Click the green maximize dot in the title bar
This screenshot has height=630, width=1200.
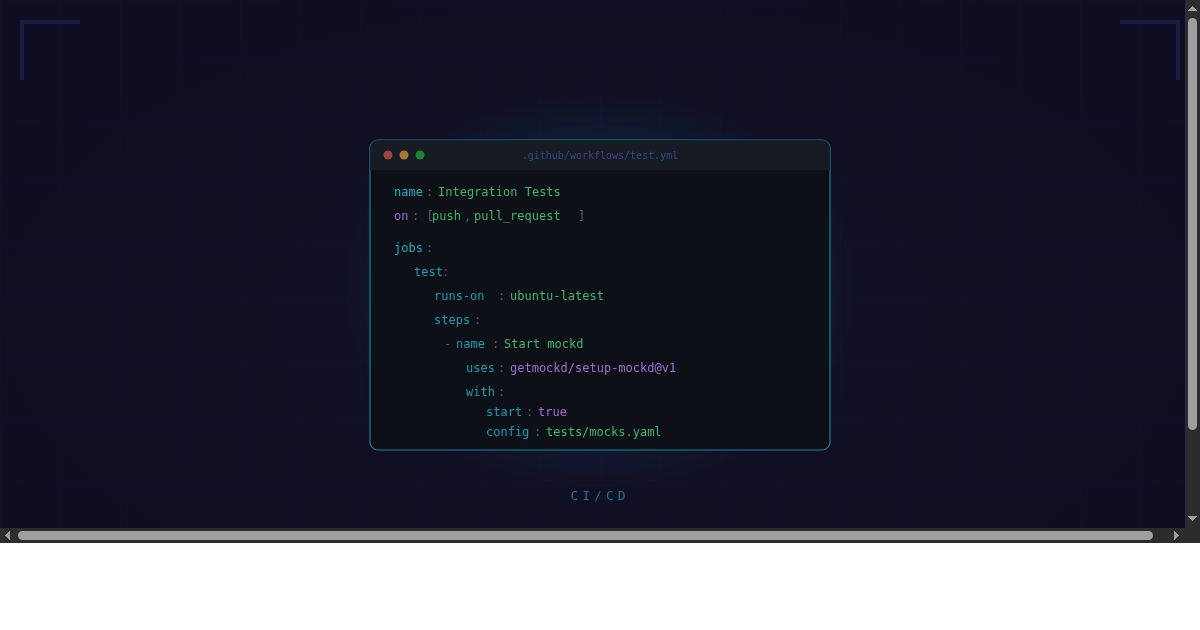pos(420,155)
